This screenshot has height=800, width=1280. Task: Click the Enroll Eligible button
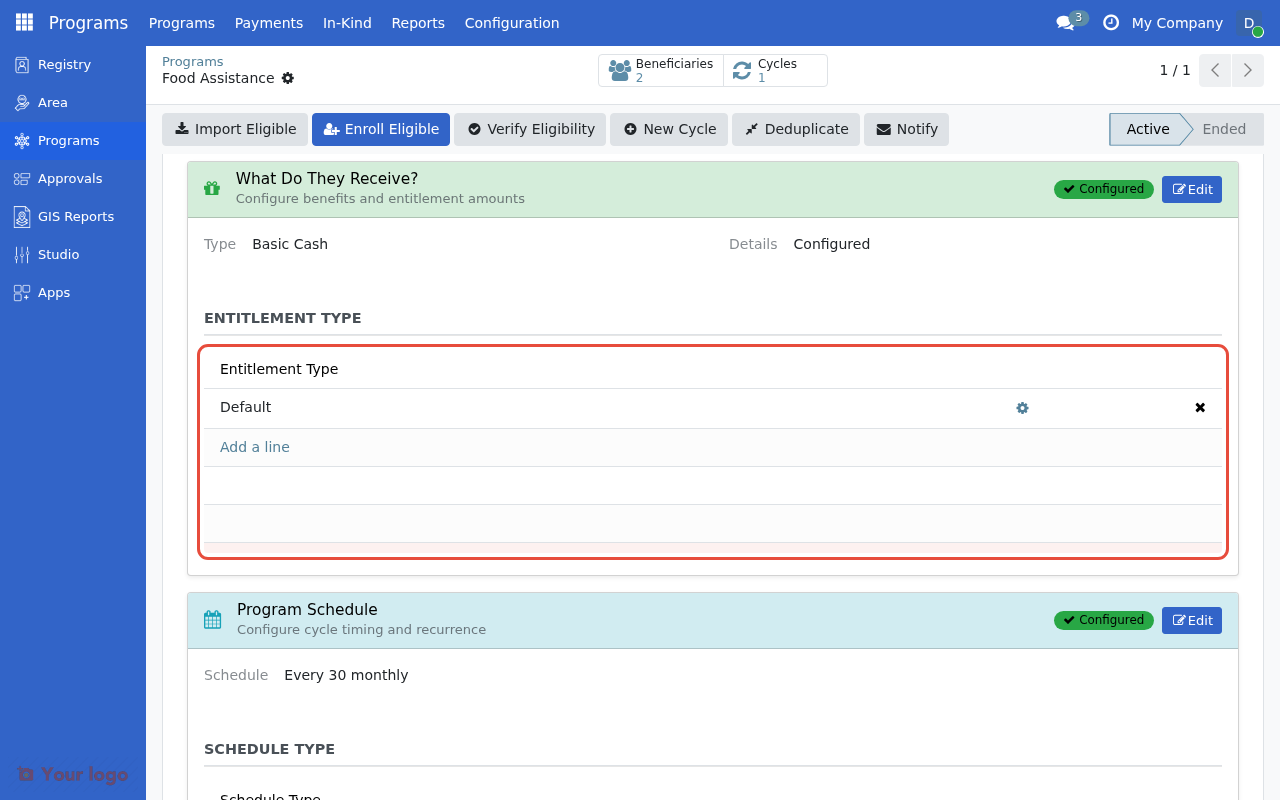coord(381,129)
